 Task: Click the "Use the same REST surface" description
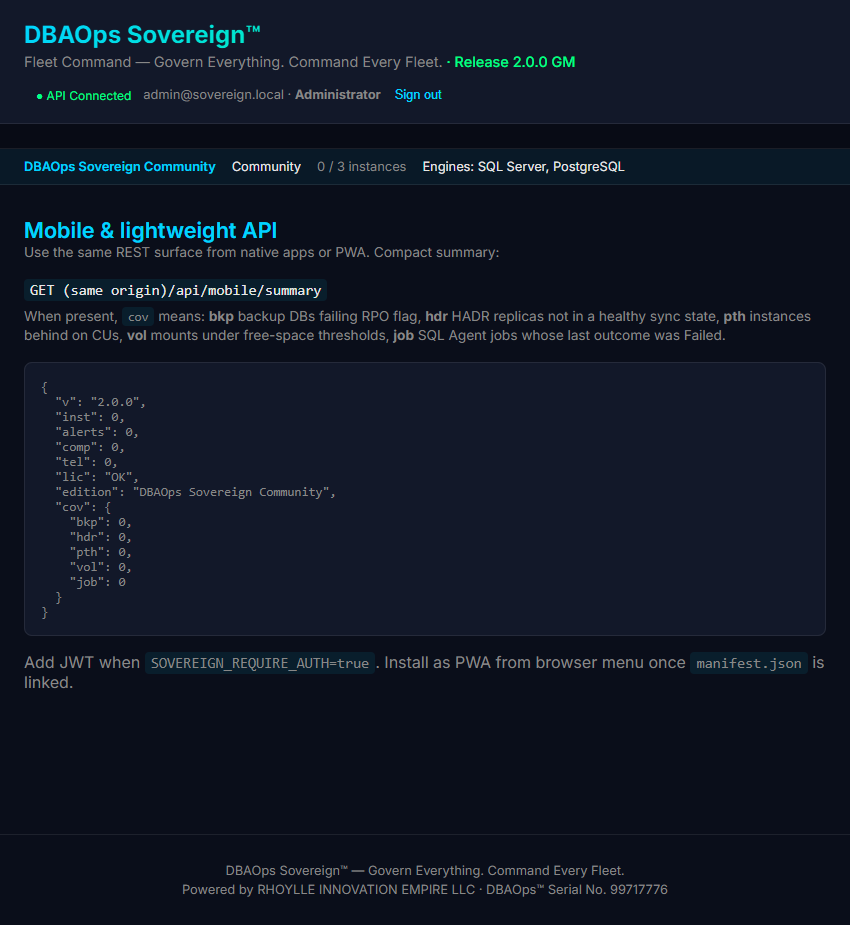261,252
